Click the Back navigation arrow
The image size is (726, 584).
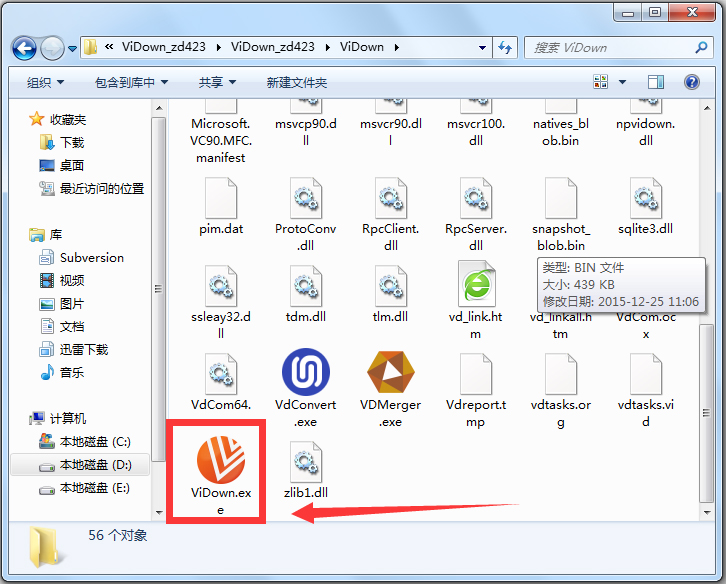[x=24, y=48]
